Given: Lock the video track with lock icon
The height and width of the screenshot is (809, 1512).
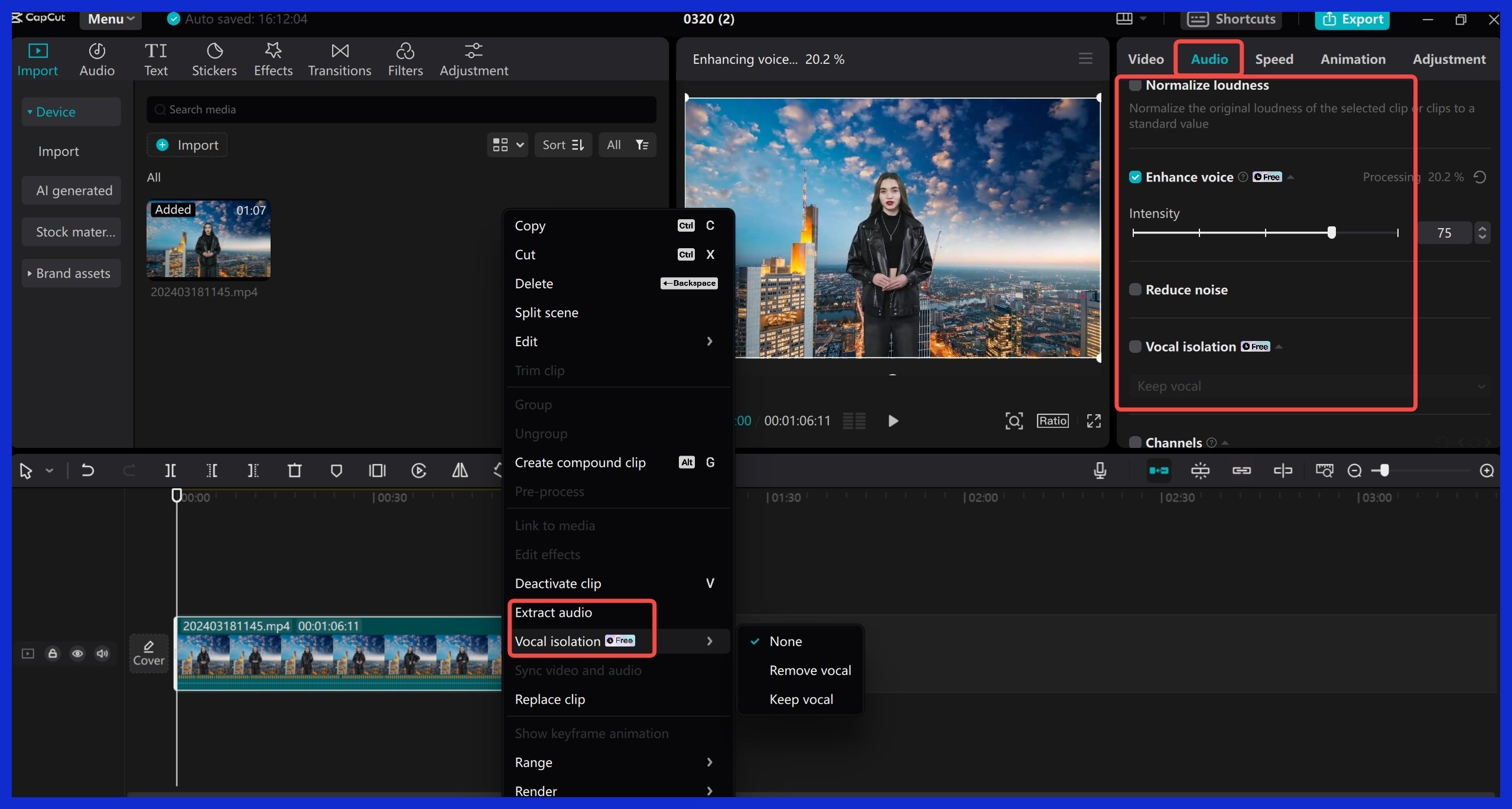Looking at the screenshot, I should pos(53,654).
